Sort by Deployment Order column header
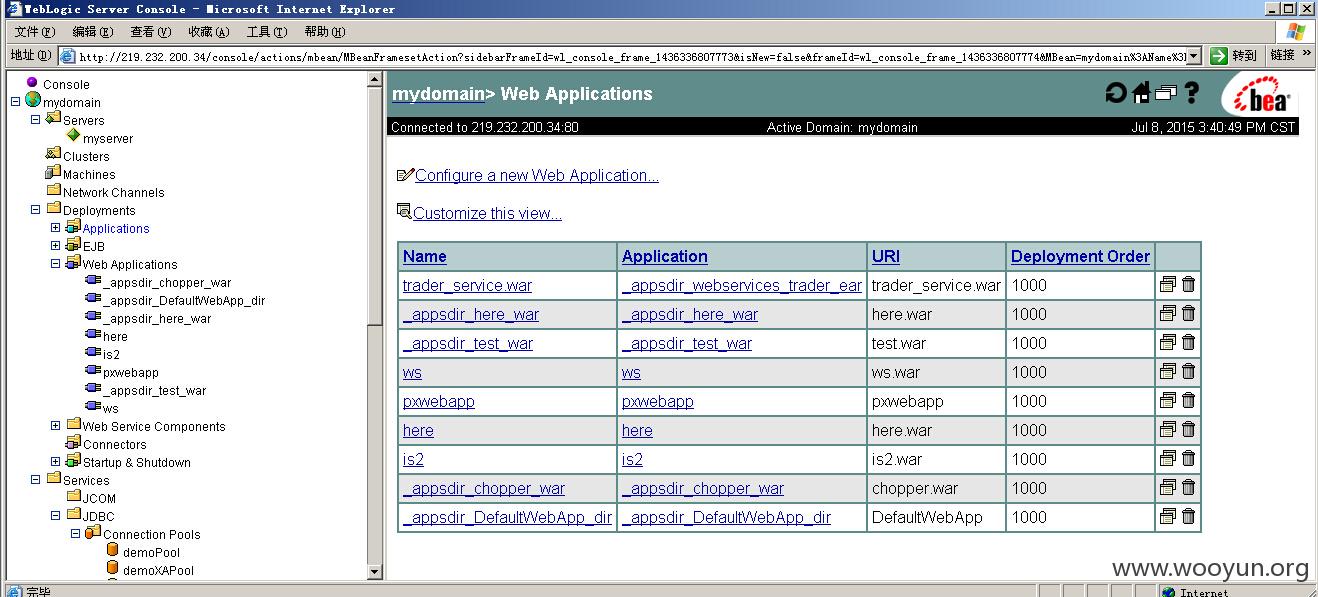This screenshot has width=1318, height=597. 1080,257
